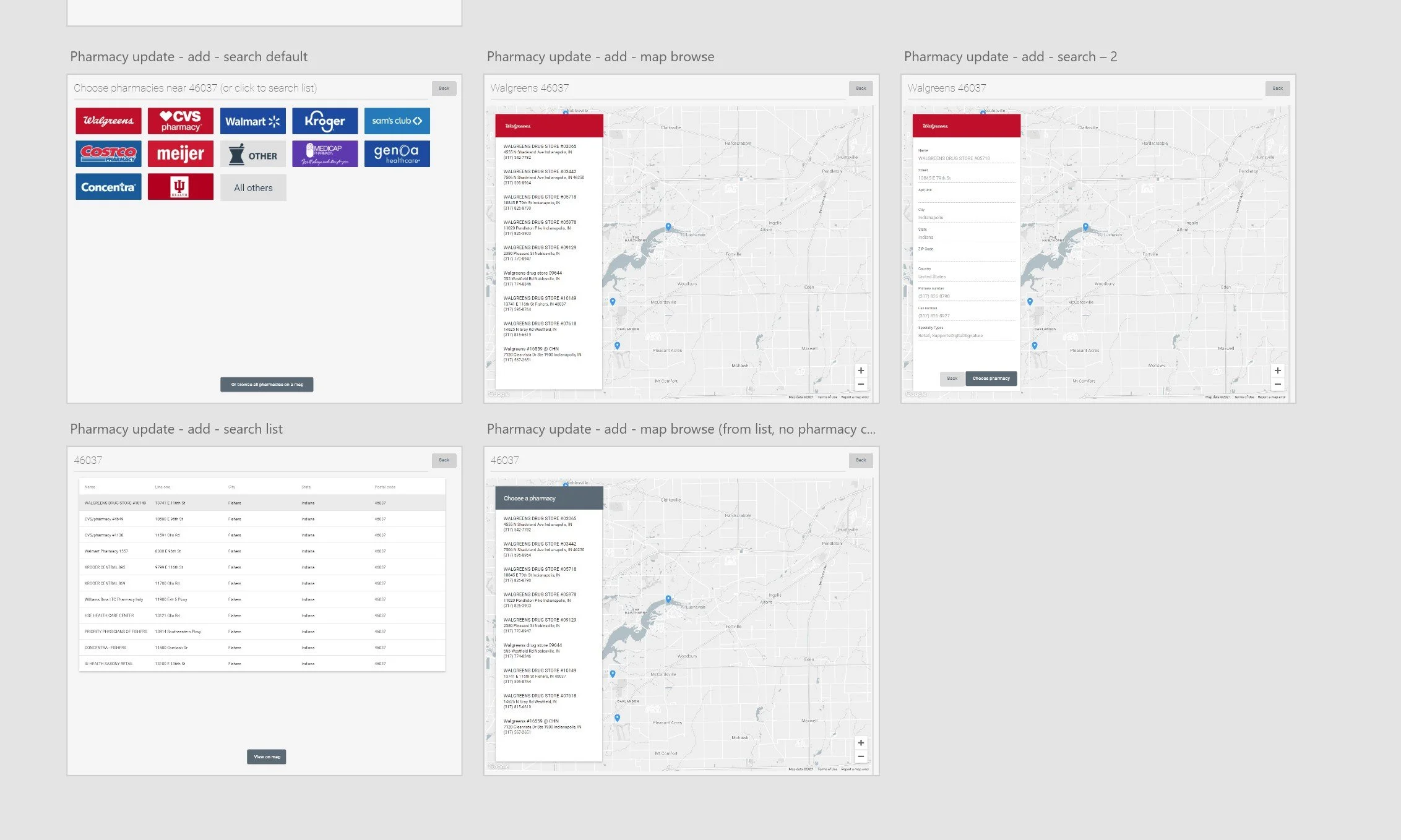Pick the Kroger logo tile
This screenshot has height=840, width=1401.
(x=325, y=121)
